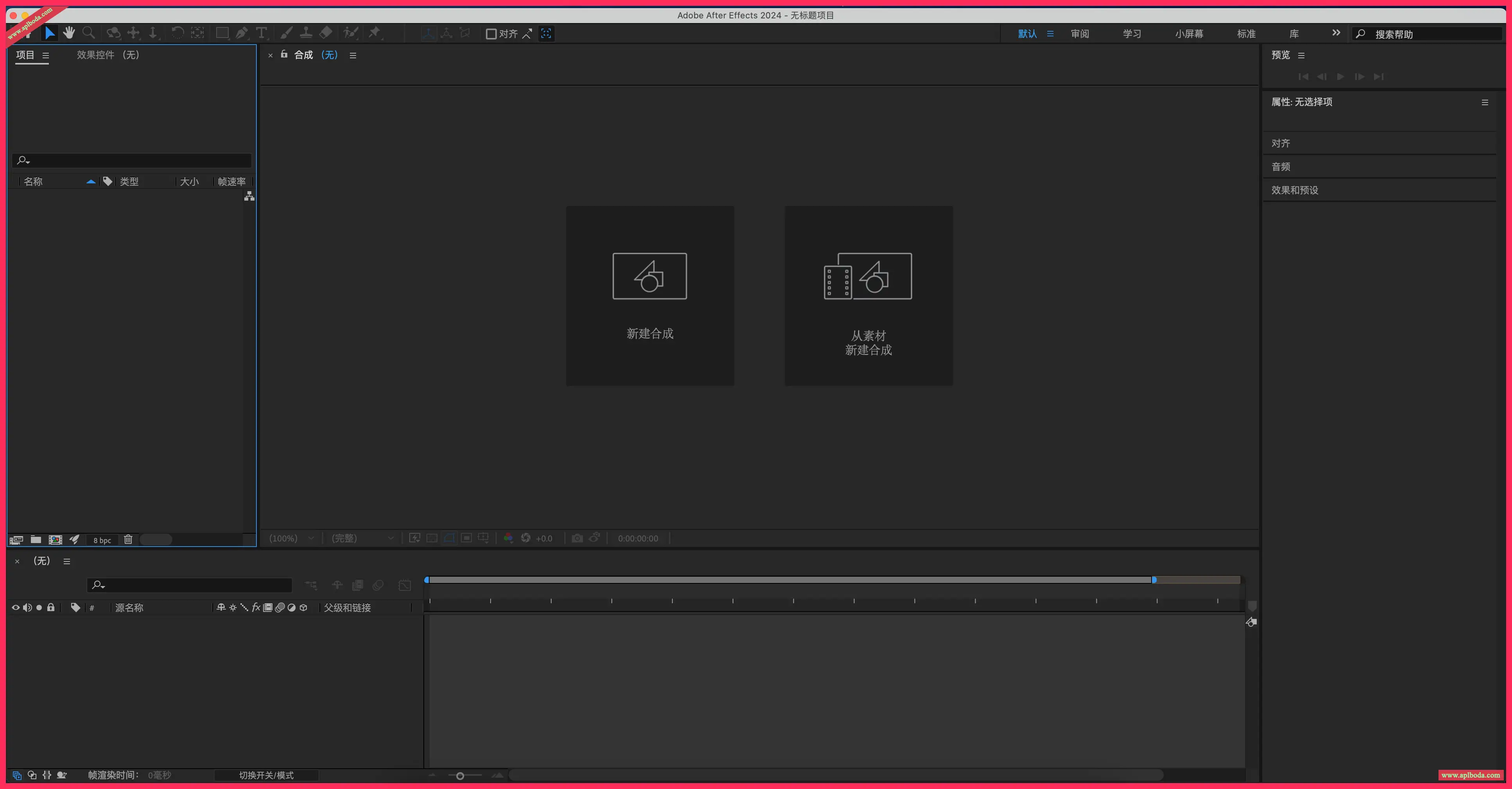Switch to the 学习 workspace
This screenshot has width=1512, height=789.
[x=1132, y=34]
